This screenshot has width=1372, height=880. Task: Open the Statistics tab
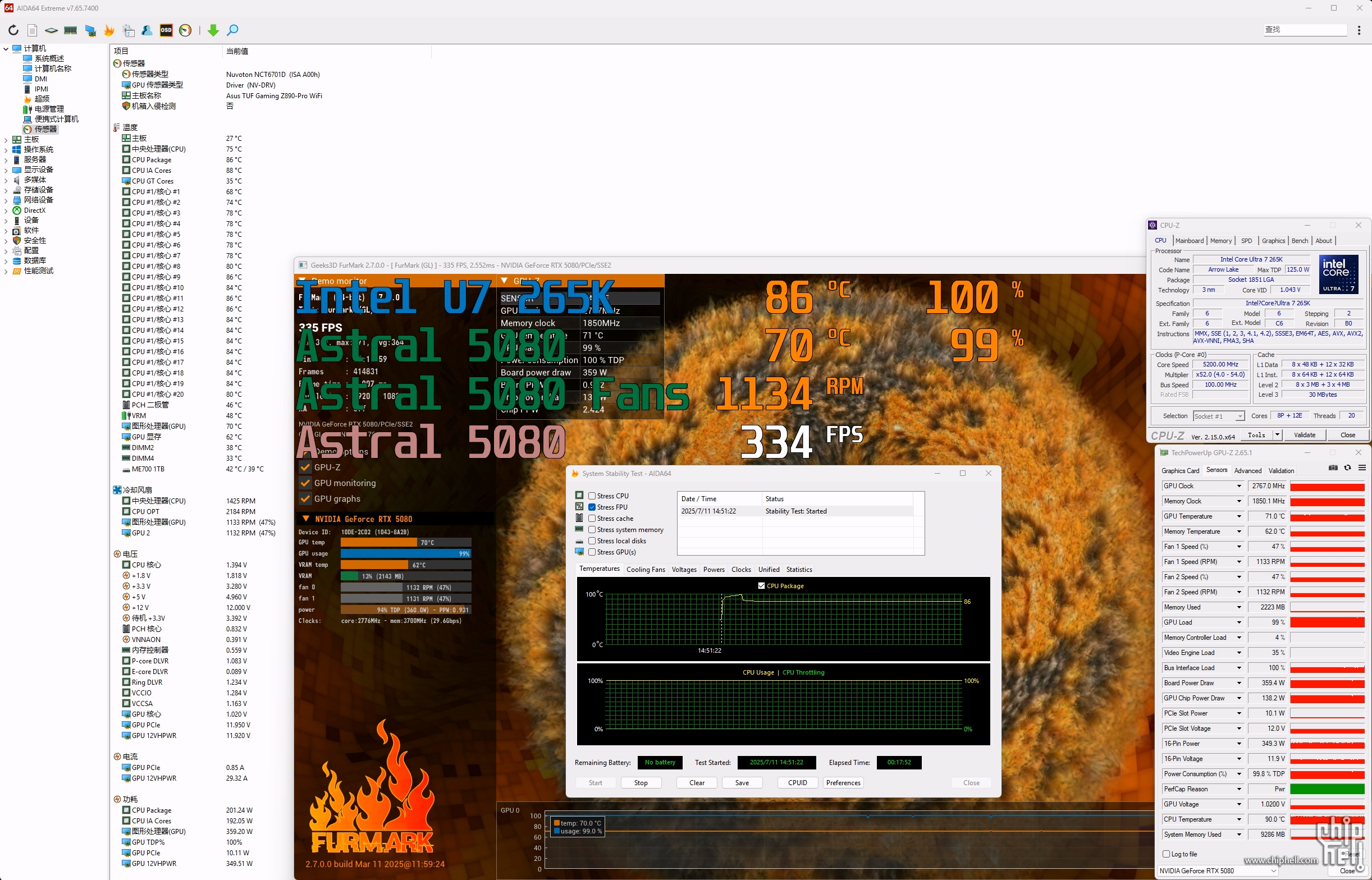pyautogui.click(x=799, y=570)
